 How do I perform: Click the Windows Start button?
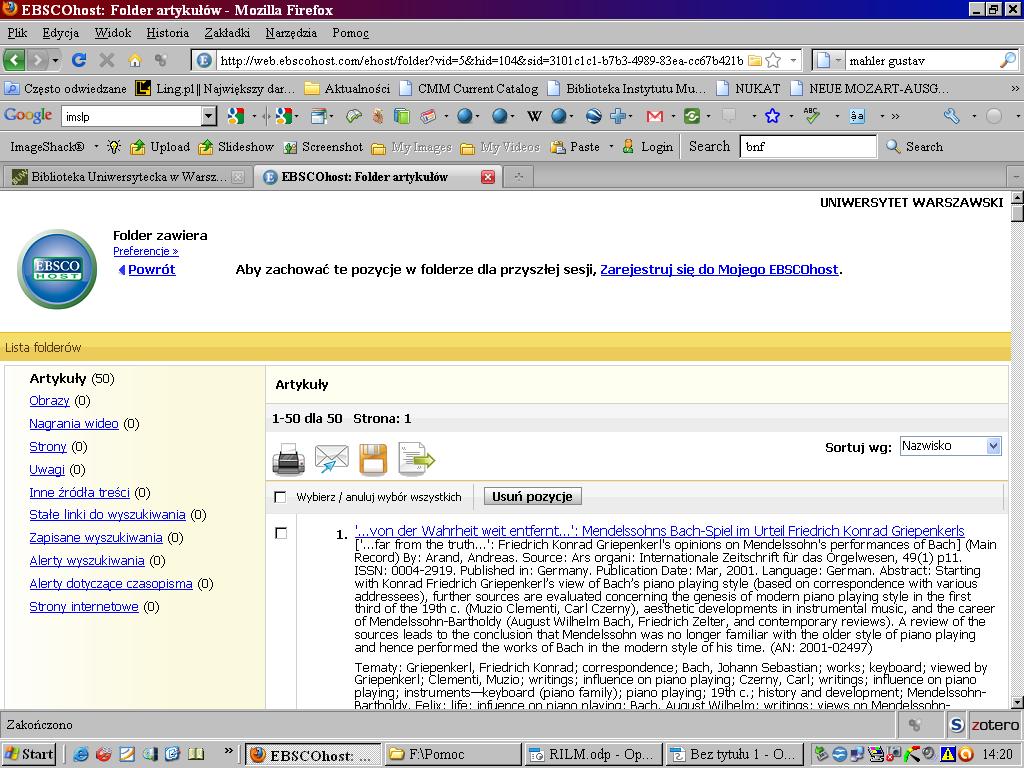click(29, 754)
